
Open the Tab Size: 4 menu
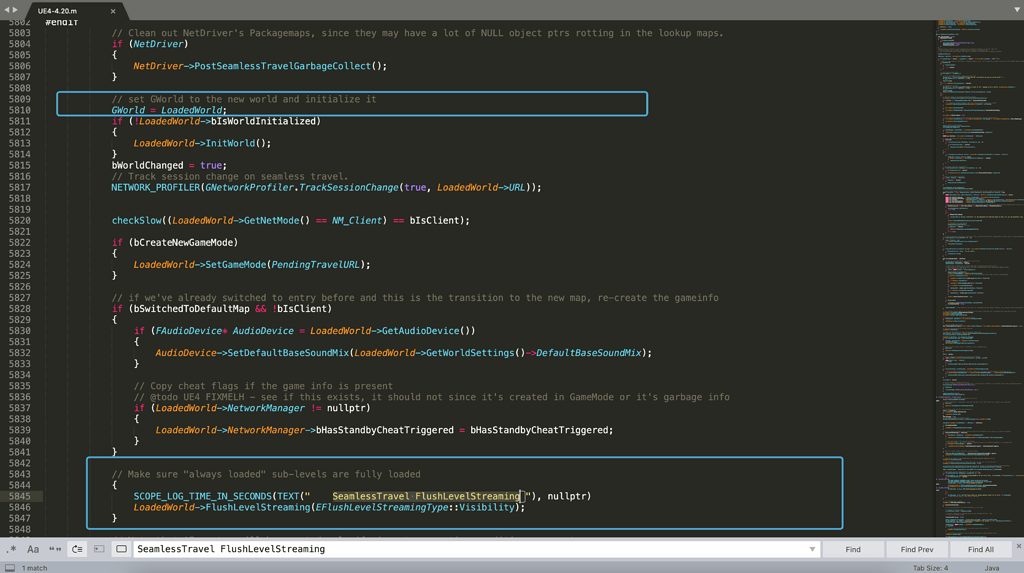pyautogui.click(x=930, y=568)
